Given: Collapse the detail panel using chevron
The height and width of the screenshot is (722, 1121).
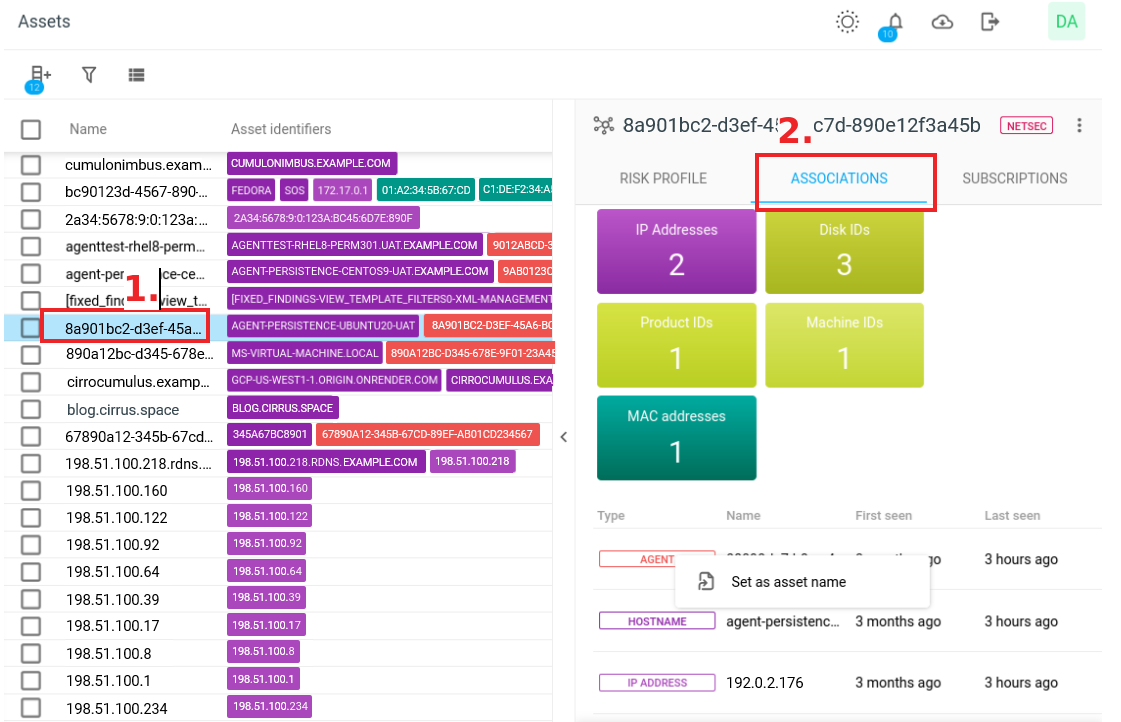Looking at the screenshot, I should coord(564,437).
